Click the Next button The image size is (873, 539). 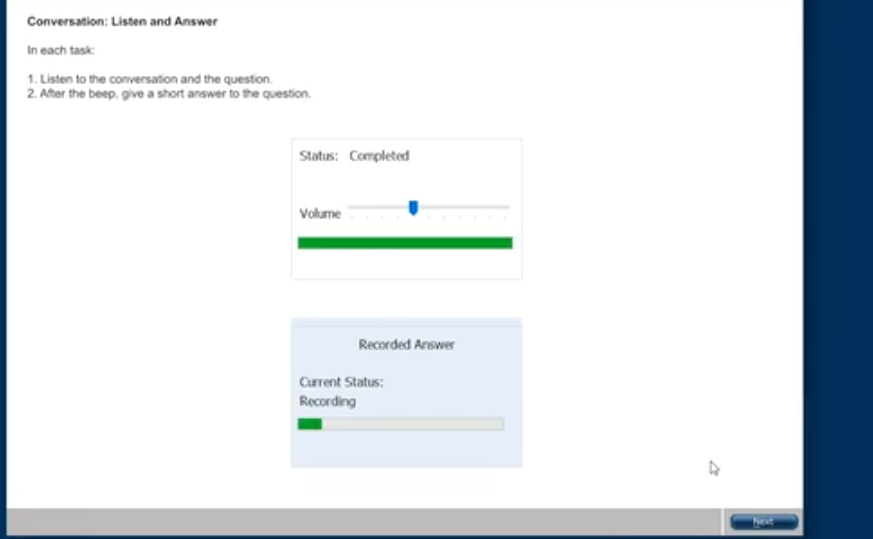(x=763, y=522)
